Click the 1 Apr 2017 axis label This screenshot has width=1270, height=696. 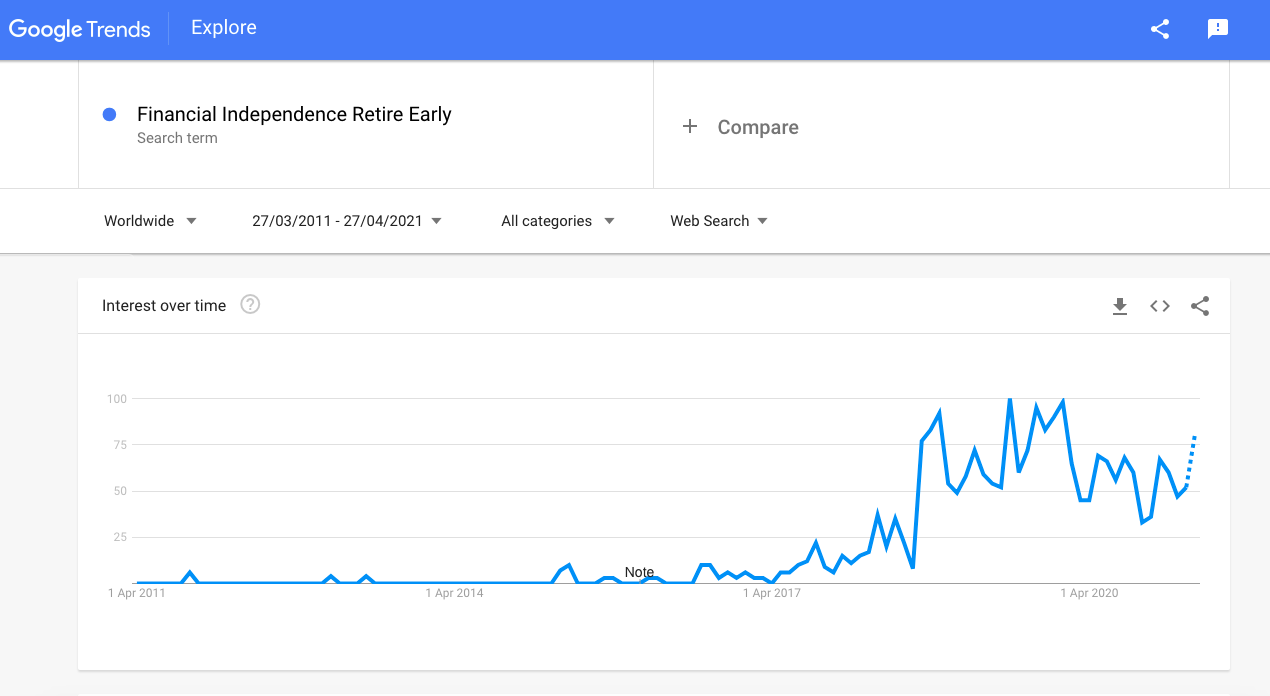pos(772,593)
